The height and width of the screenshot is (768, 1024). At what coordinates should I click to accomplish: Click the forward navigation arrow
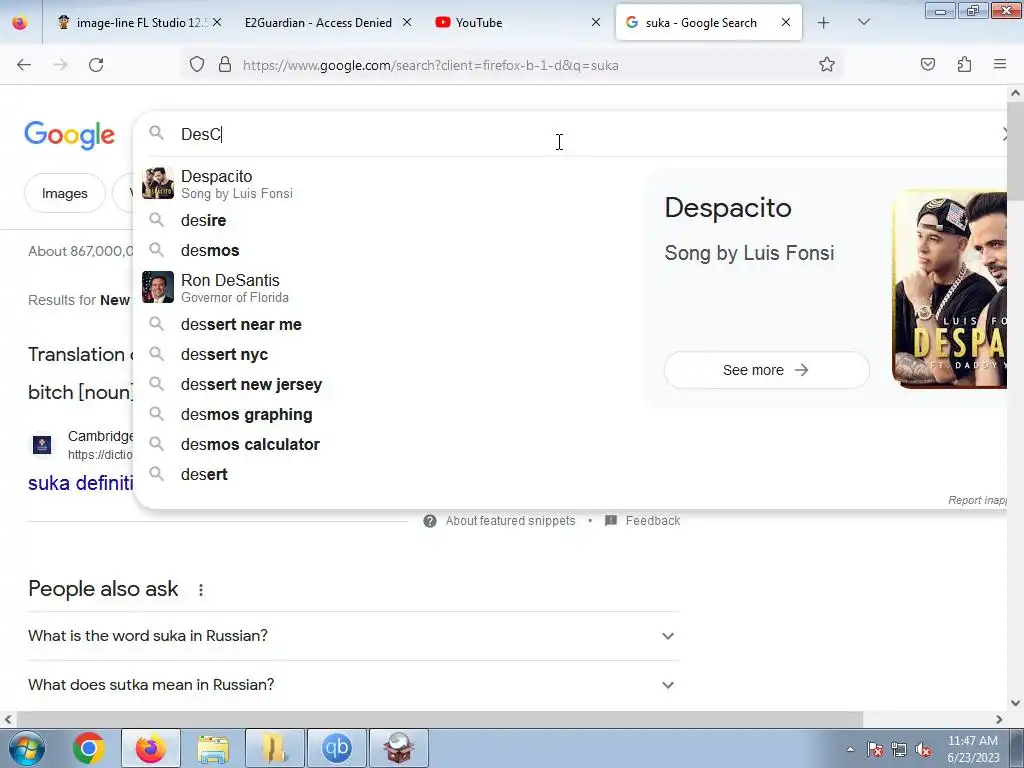[x=60, y=65]
